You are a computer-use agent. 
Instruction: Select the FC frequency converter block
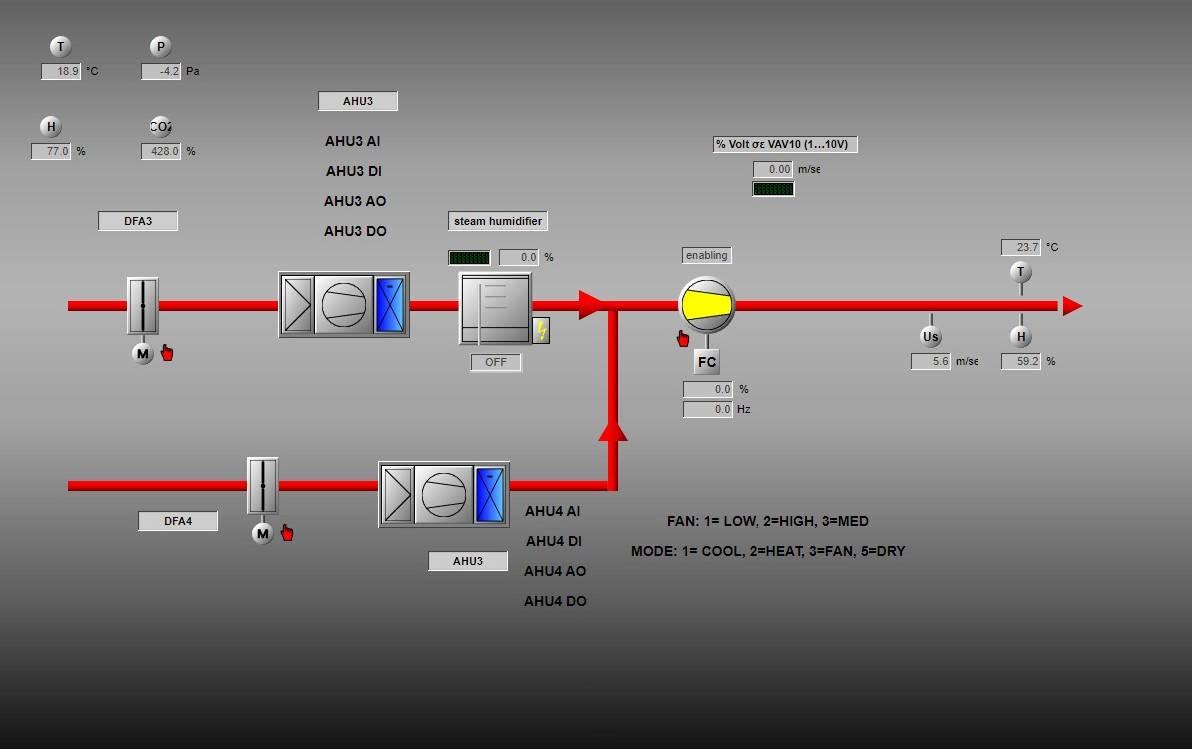pos(707,362)
